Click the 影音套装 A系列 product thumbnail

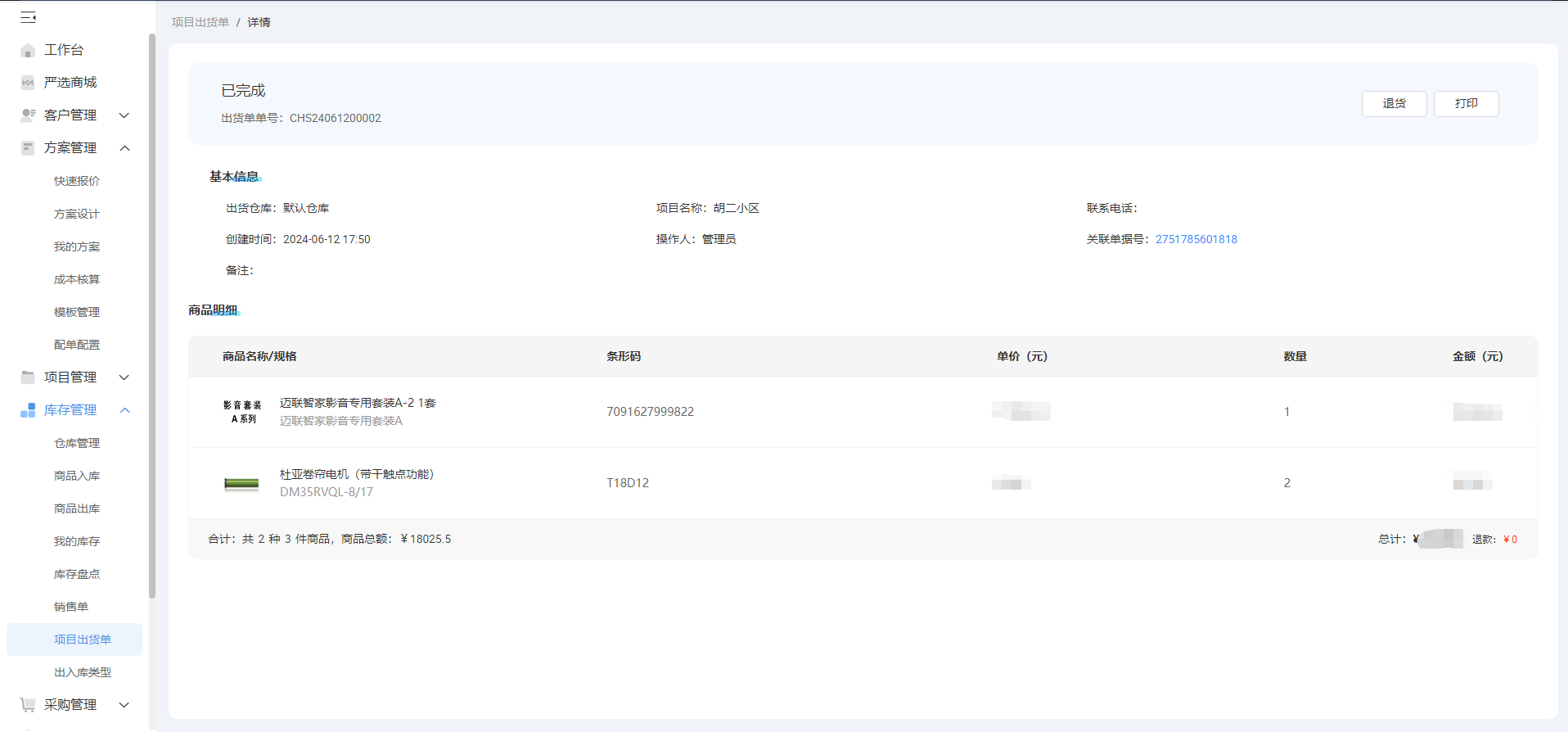pos(241,412)
